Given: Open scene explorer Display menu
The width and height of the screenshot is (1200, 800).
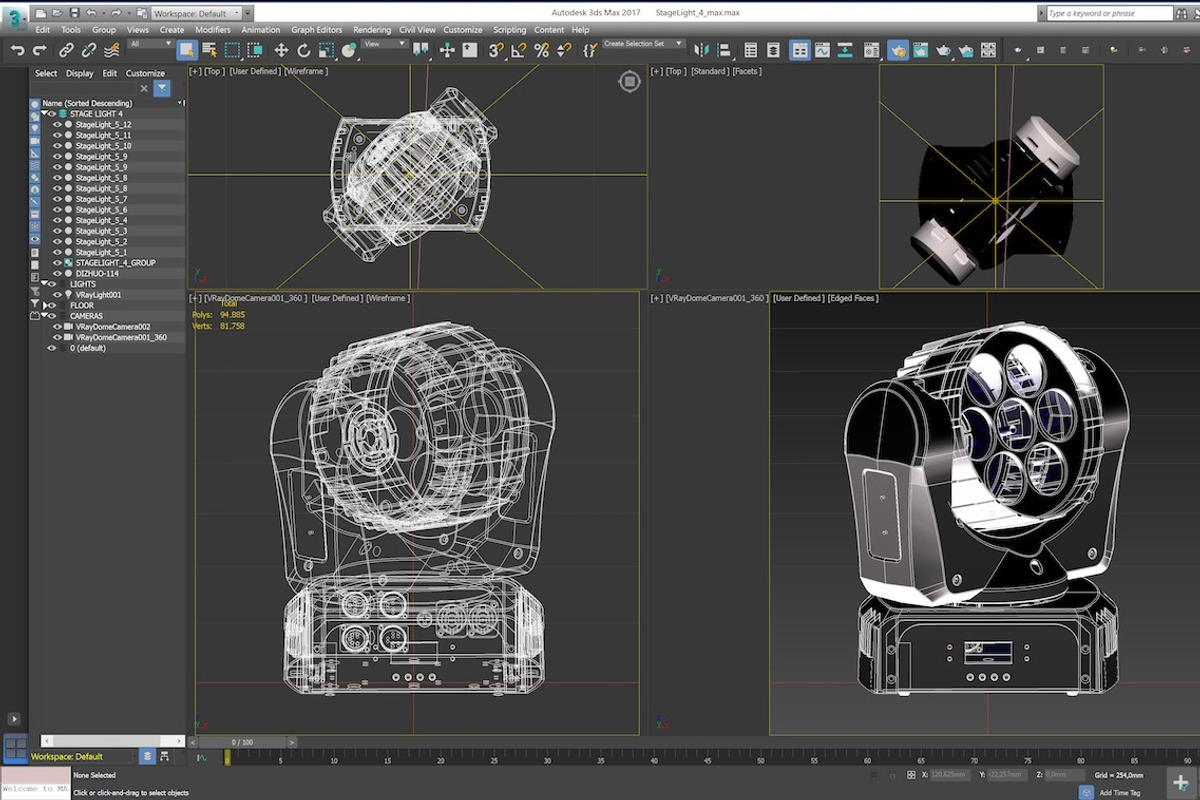Looking at the screenshot, I should tap(80, 73).
